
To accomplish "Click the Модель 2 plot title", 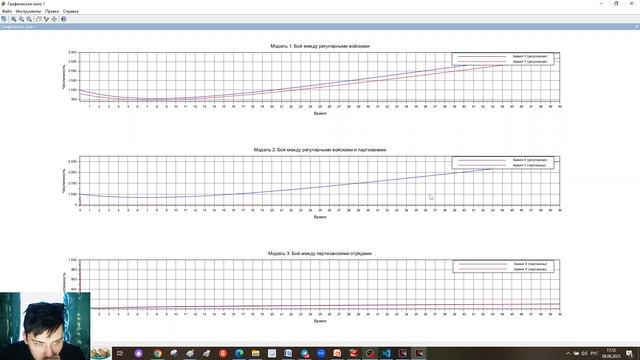I will [x=320, y=150].
